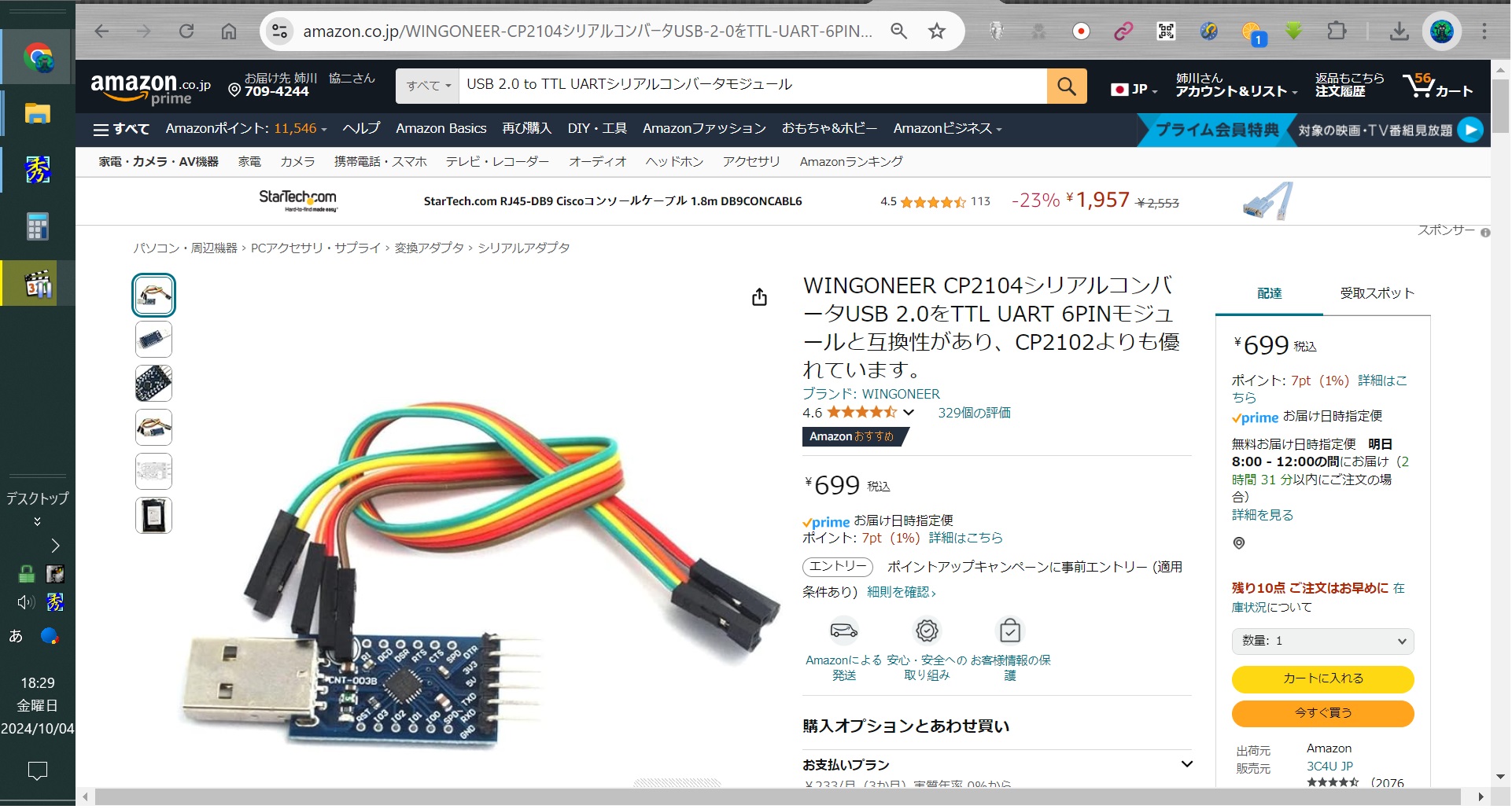
Task: Open the 329個の評価 reviews link
Action: click(975, 414)
